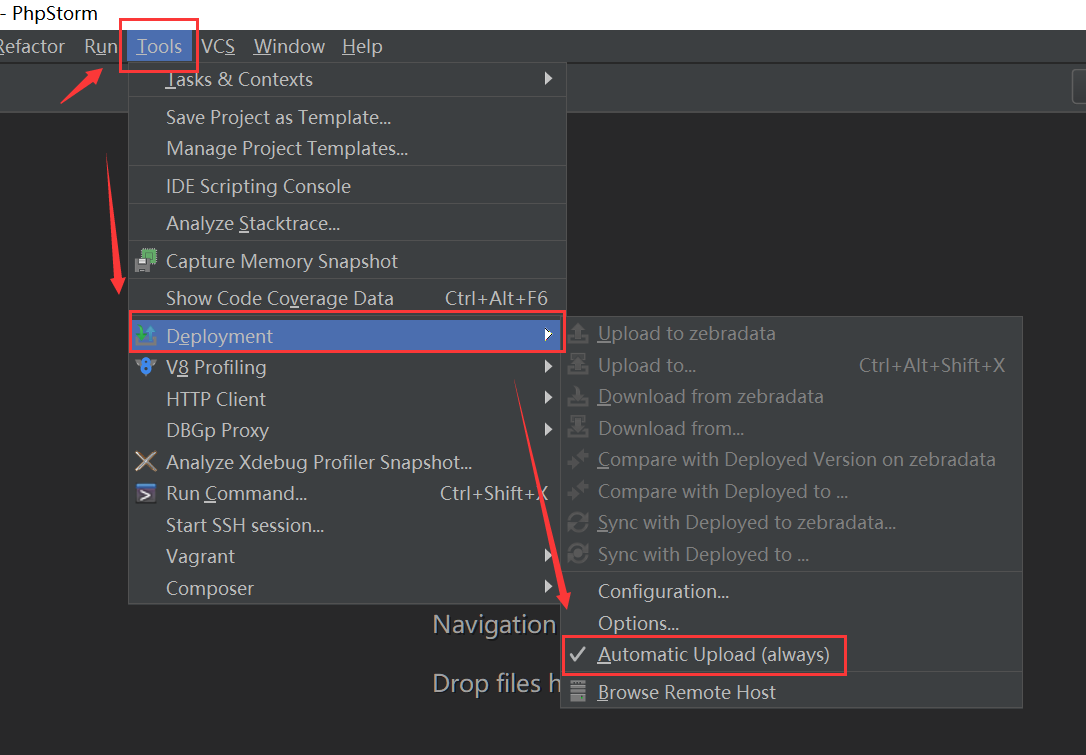
Task: Click the Capture Memory Snapshot icon
Action: 146,261
